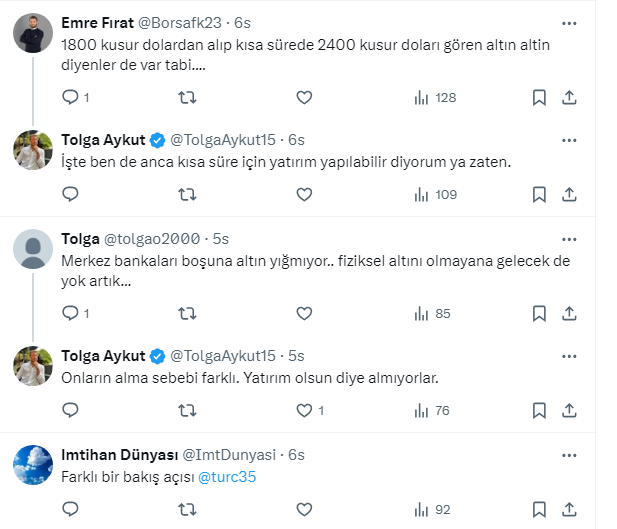Open more options on Emre Fırat's tweet
The height and width of the screenshot is (529, 617).
[x=569, y=22]
